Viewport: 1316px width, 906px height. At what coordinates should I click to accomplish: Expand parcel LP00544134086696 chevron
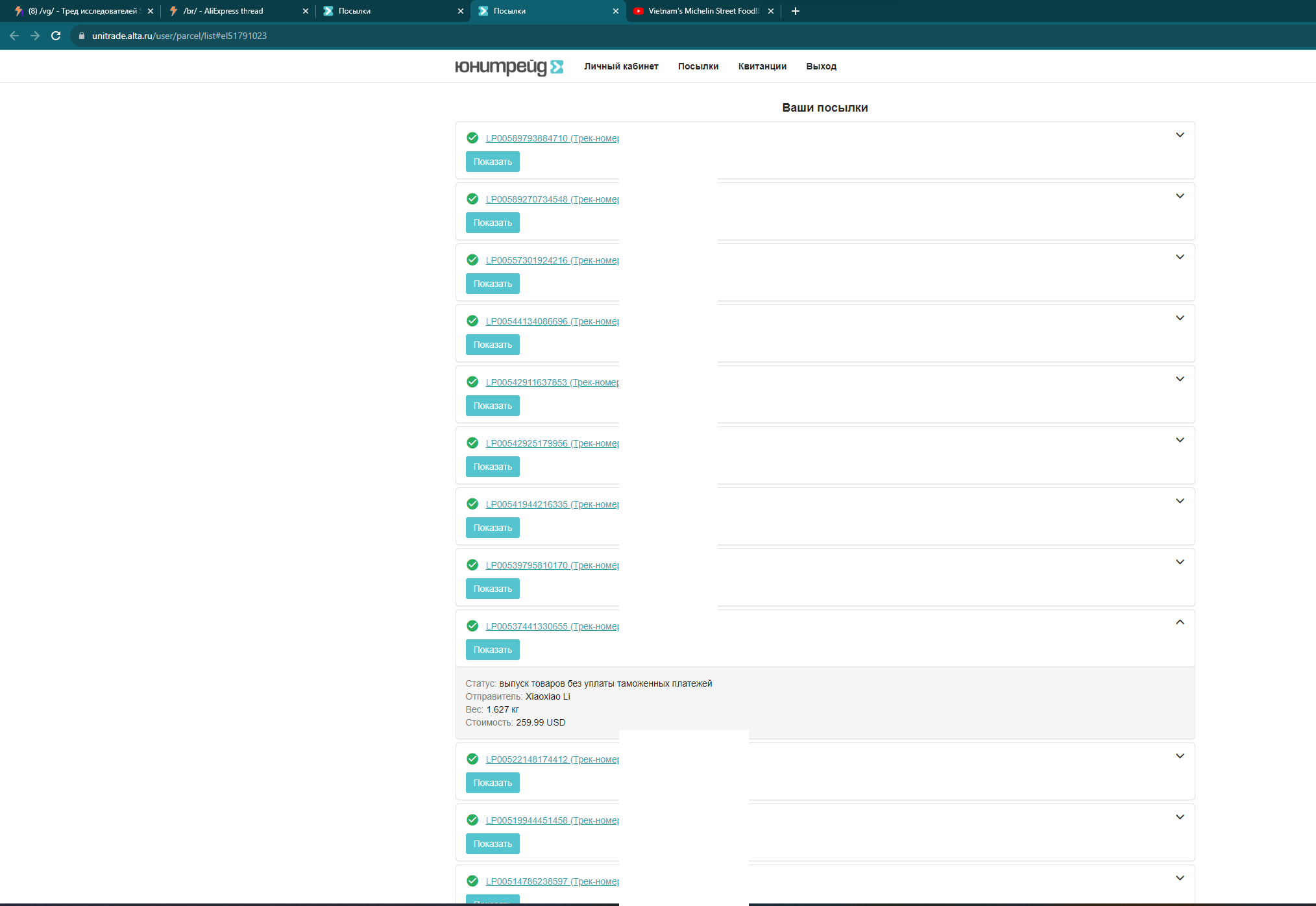(x=1180, y=318)
